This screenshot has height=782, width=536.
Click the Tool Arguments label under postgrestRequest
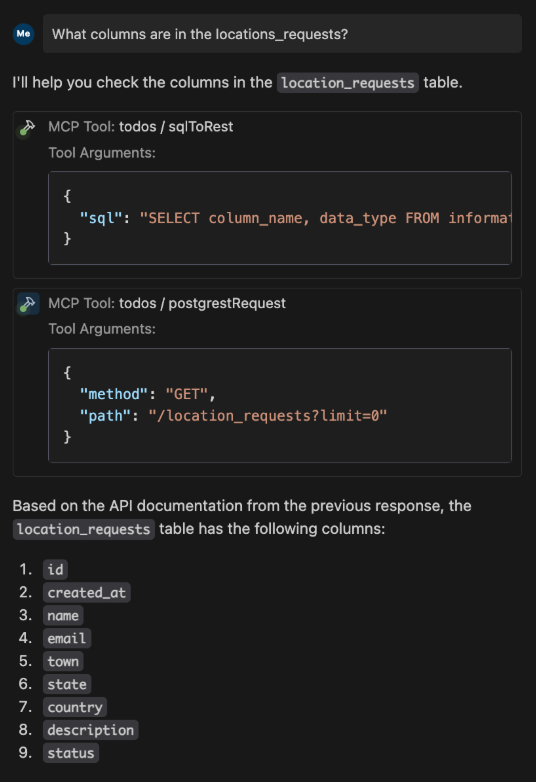[x=102, y=329]
